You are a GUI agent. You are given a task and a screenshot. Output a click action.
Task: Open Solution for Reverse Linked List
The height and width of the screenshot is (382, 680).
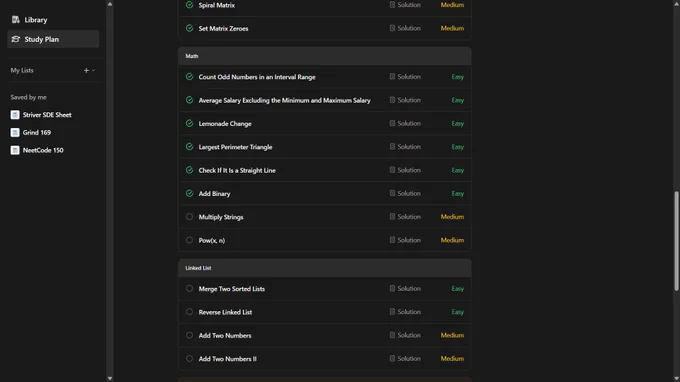[x=405, y=312]
